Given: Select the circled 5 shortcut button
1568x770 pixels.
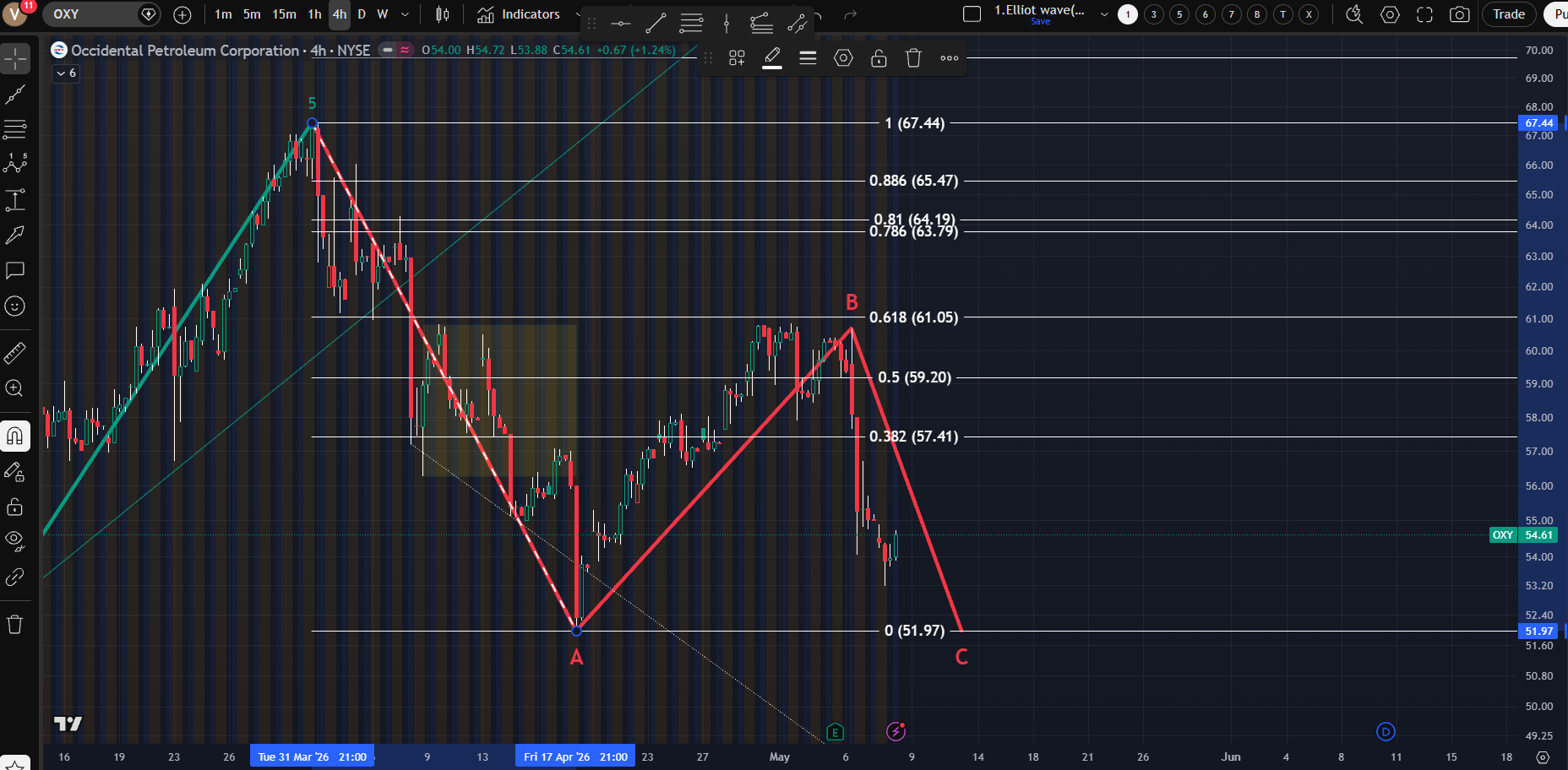Looking at the screenshot, I should click(1179, 14).
